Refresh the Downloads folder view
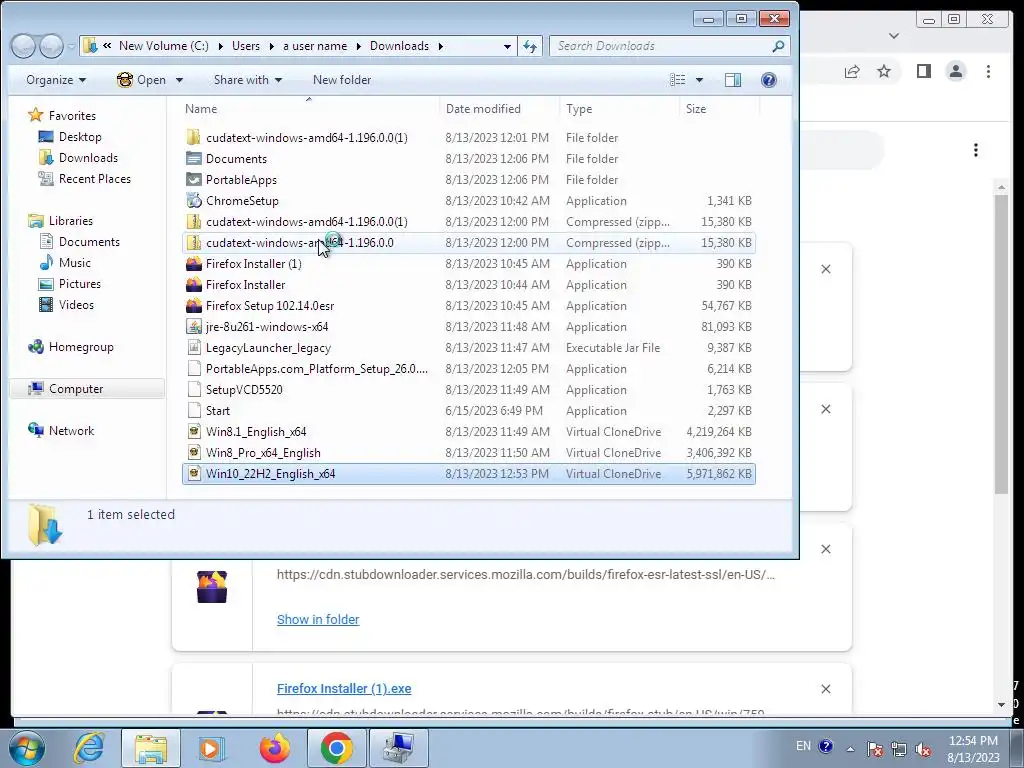 (x=530, y=46)
